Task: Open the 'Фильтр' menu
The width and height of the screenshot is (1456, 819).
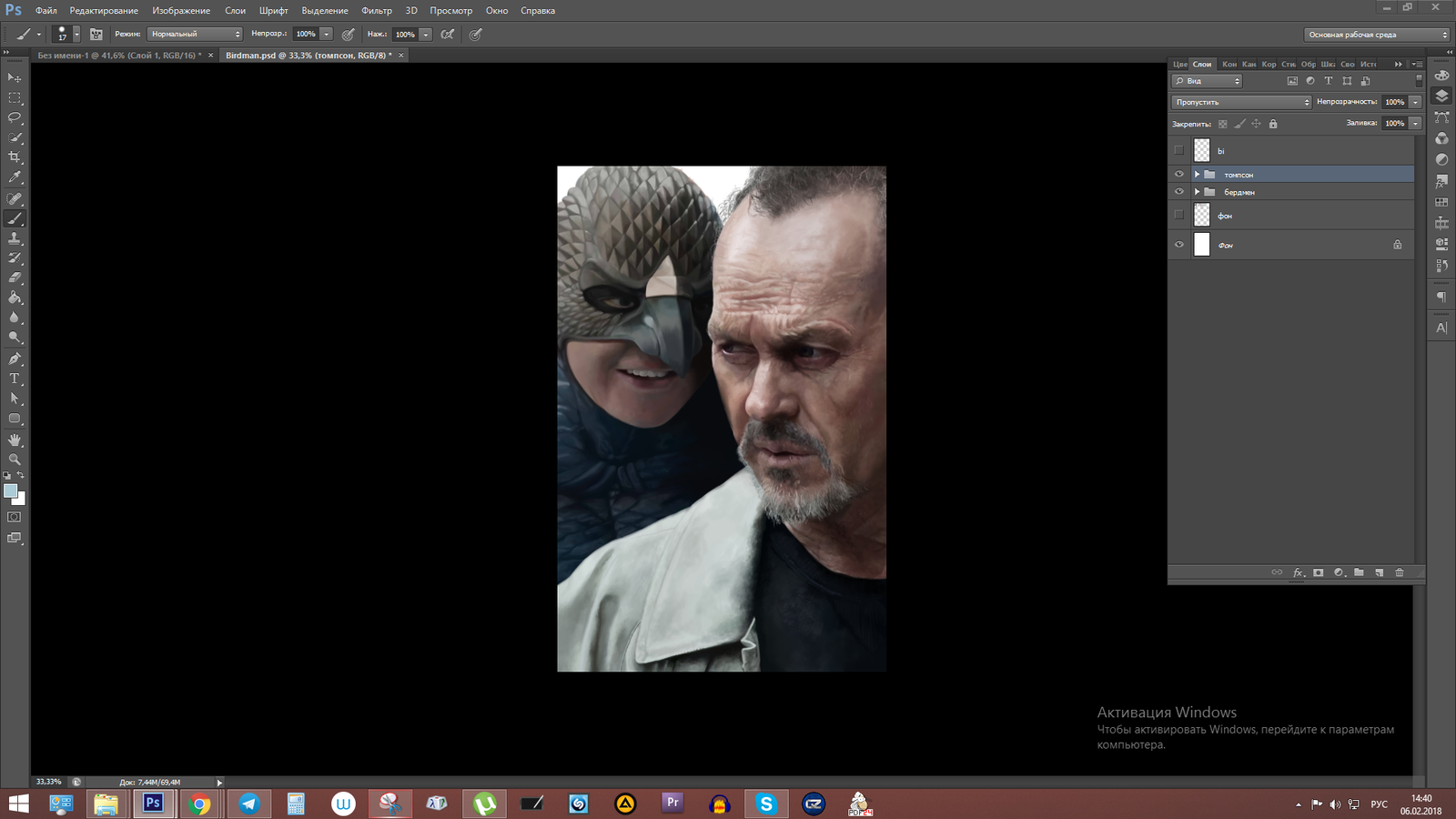Action: point(377,11)
